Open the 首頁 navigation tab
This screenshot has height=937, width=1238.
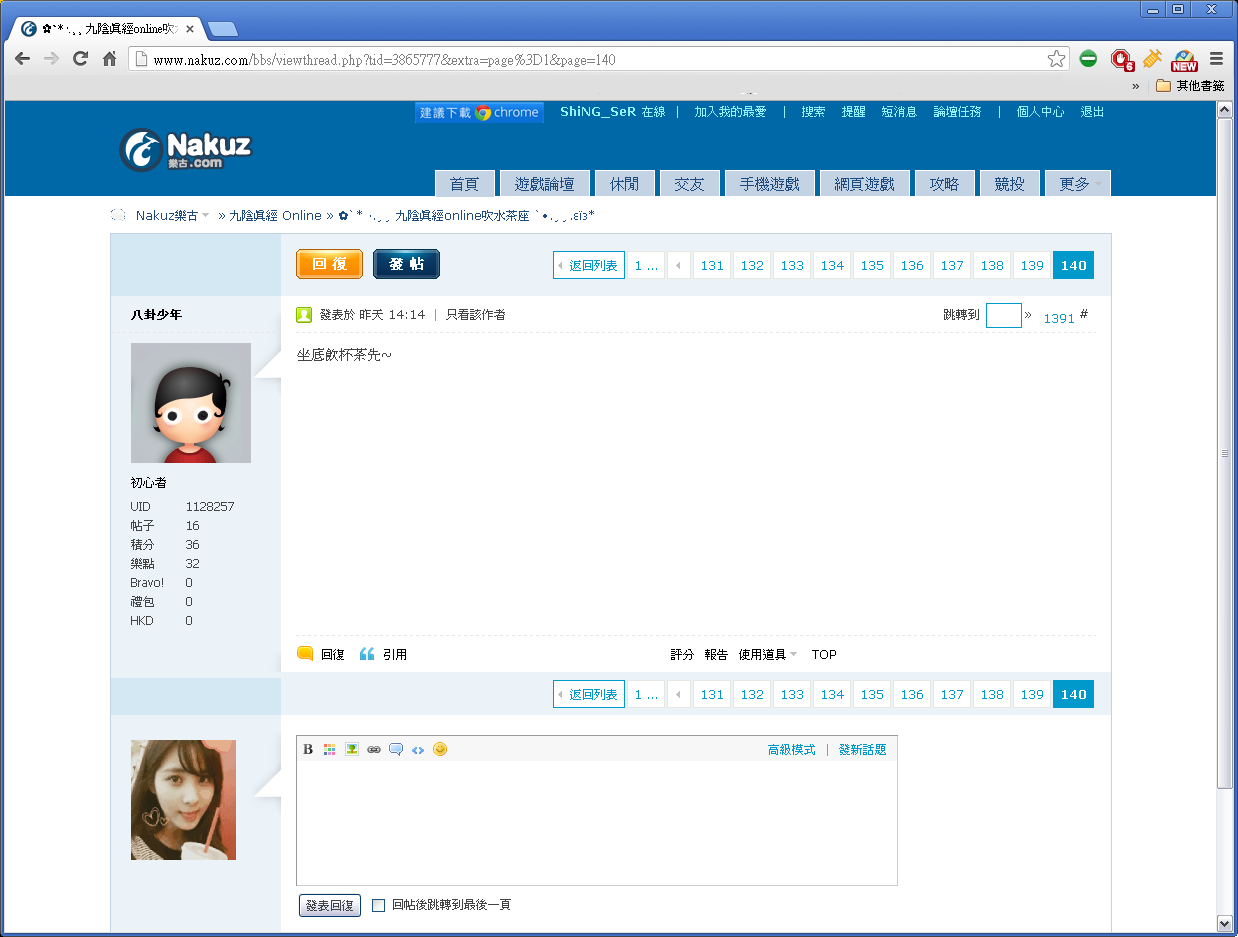(x=464, y=184)
